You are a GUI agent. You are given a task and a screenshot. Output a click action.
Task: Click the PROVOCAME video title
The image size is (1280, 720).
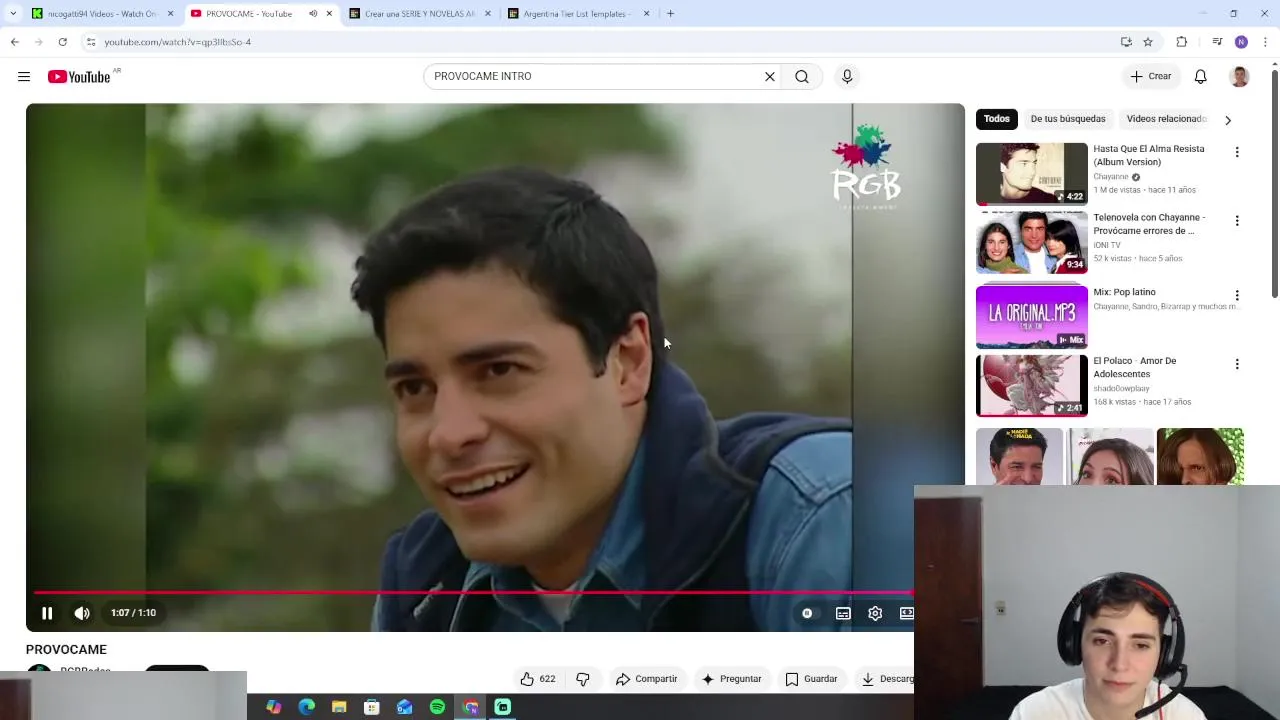66,650
